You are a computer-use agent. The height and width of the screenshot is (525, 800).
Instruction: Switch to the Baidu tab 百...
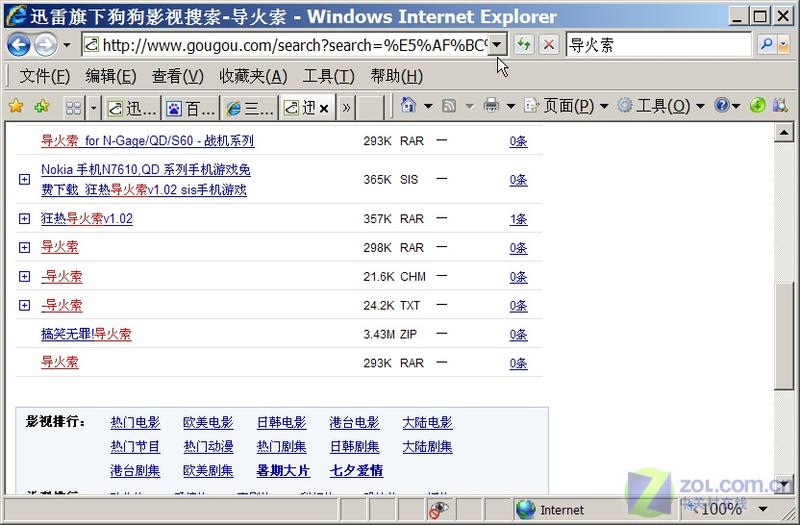click(x=190, y=108)
